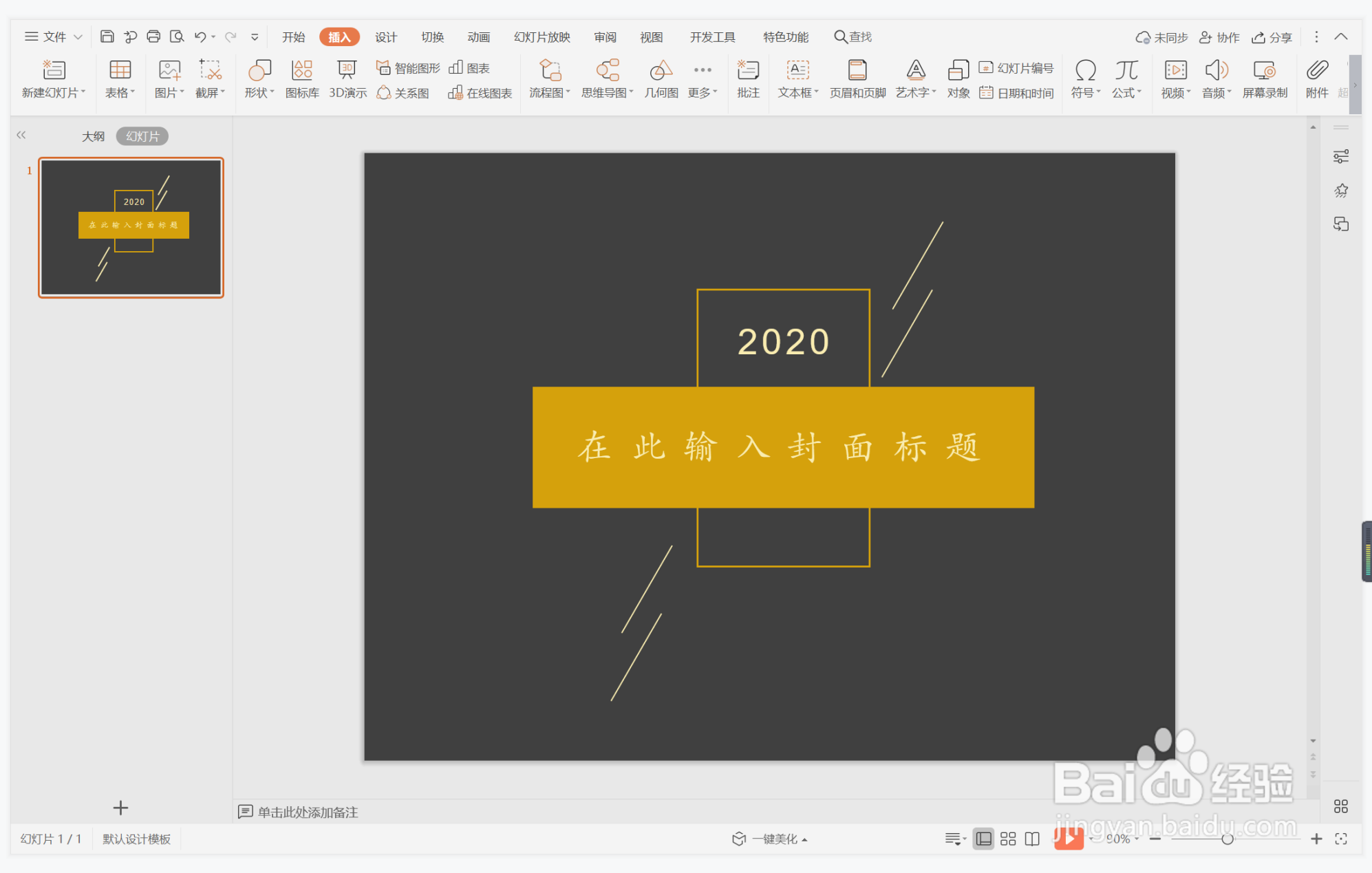
Task: Select the 幻灯片 panel tab
Action: point(142,136)
